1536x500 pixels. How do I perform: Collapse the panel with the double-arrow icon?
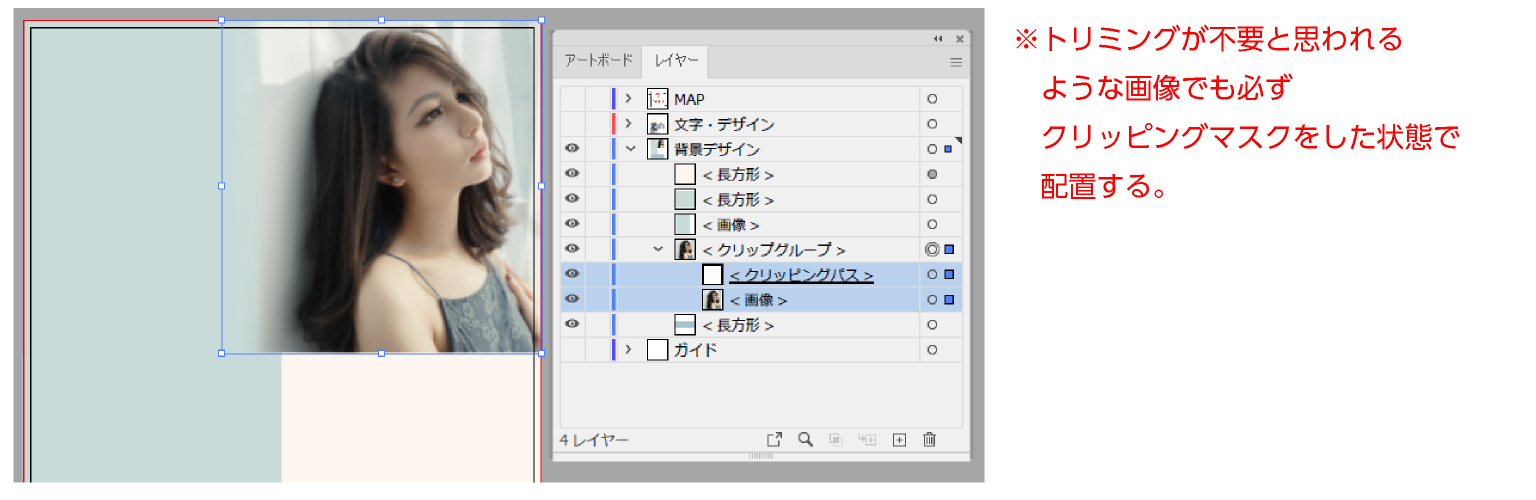tap(938, 39)
